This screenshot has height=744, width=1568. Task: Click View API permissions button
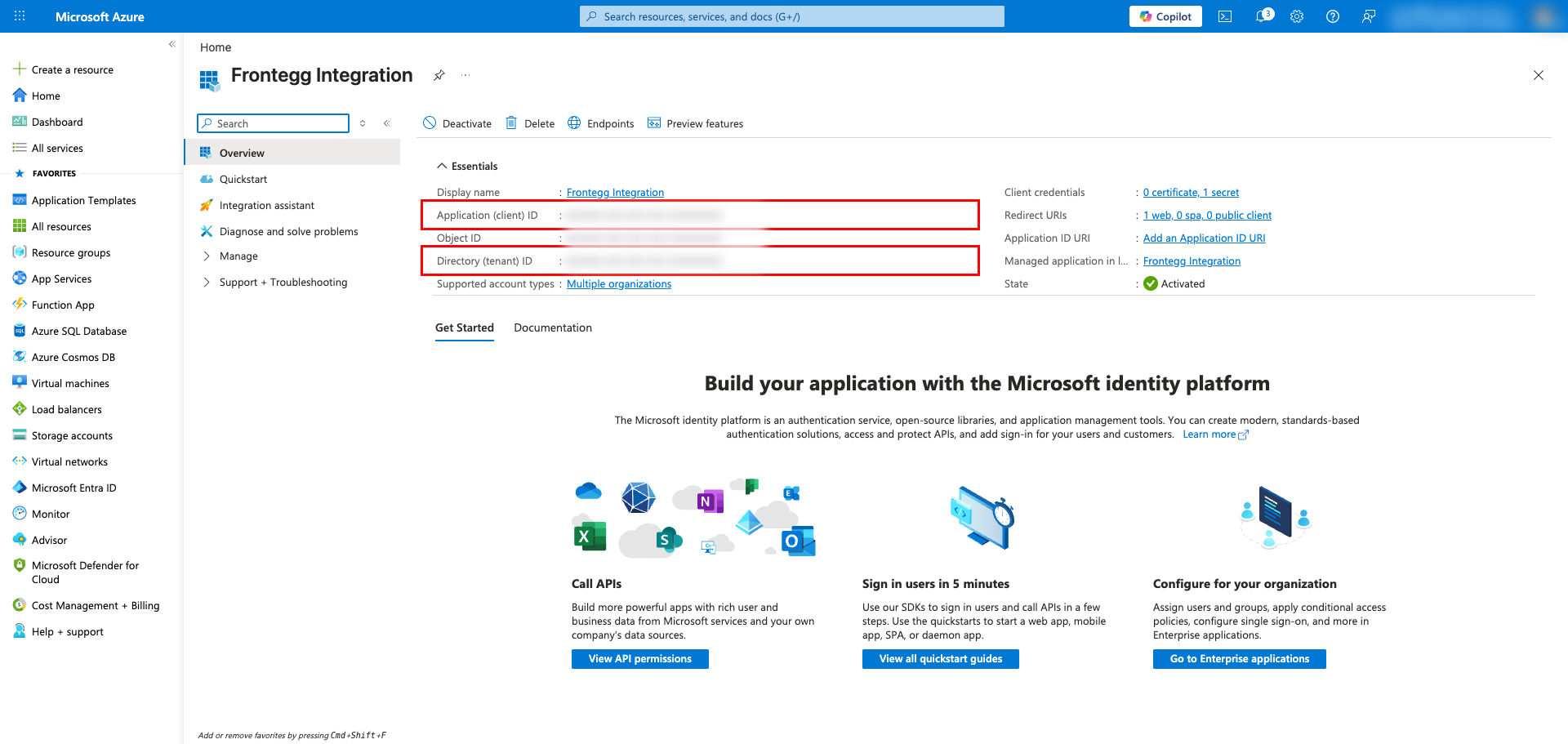[640, 659]
